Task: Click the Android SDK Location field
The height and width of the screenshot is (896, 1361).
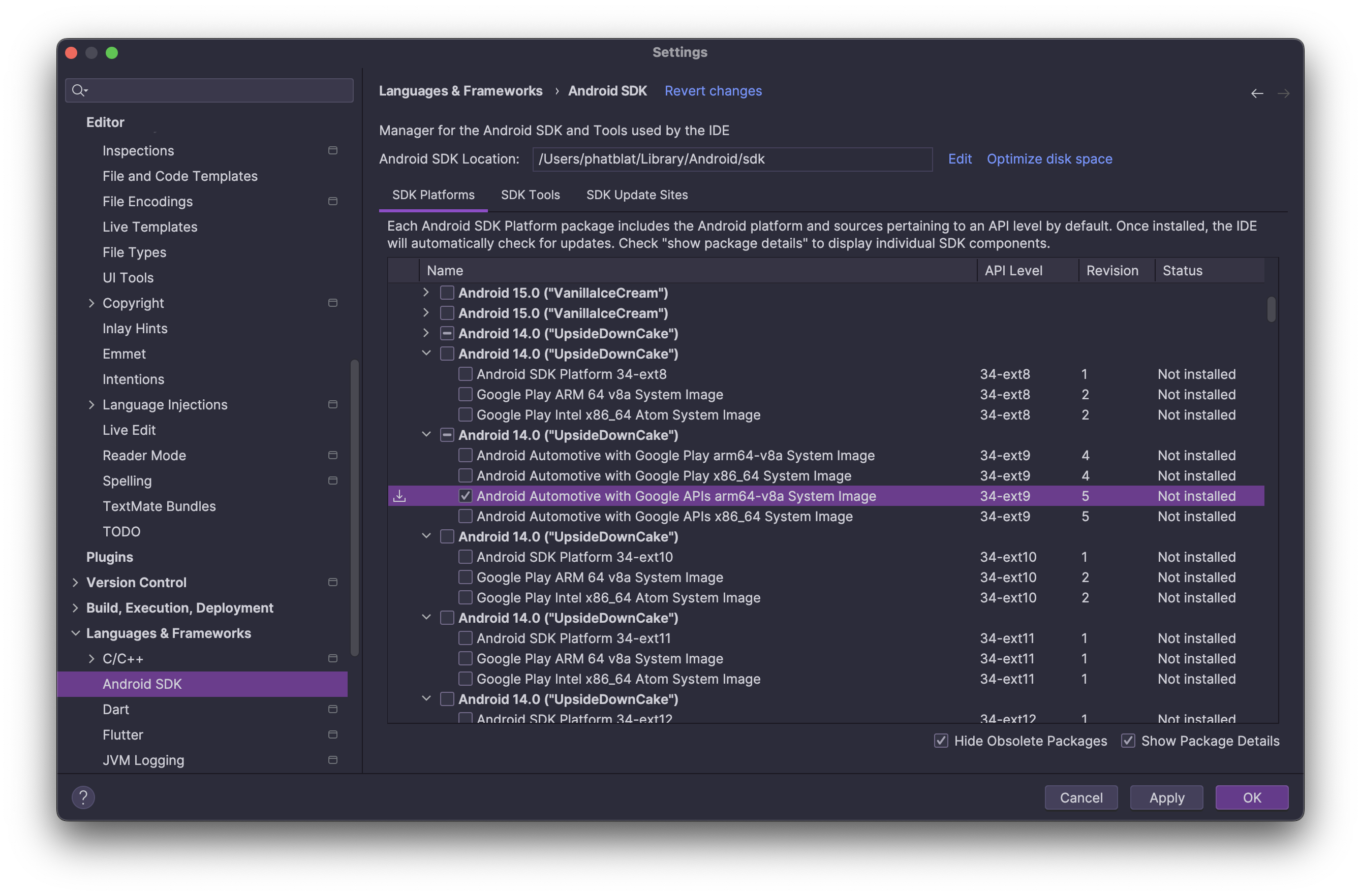Action: click(732, 159)
